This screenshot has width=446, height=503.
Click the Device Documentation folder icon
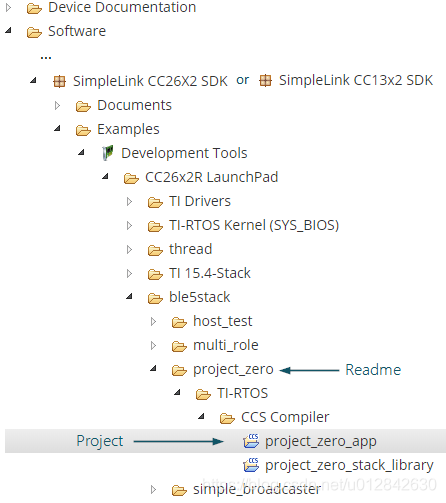[34, 8]
